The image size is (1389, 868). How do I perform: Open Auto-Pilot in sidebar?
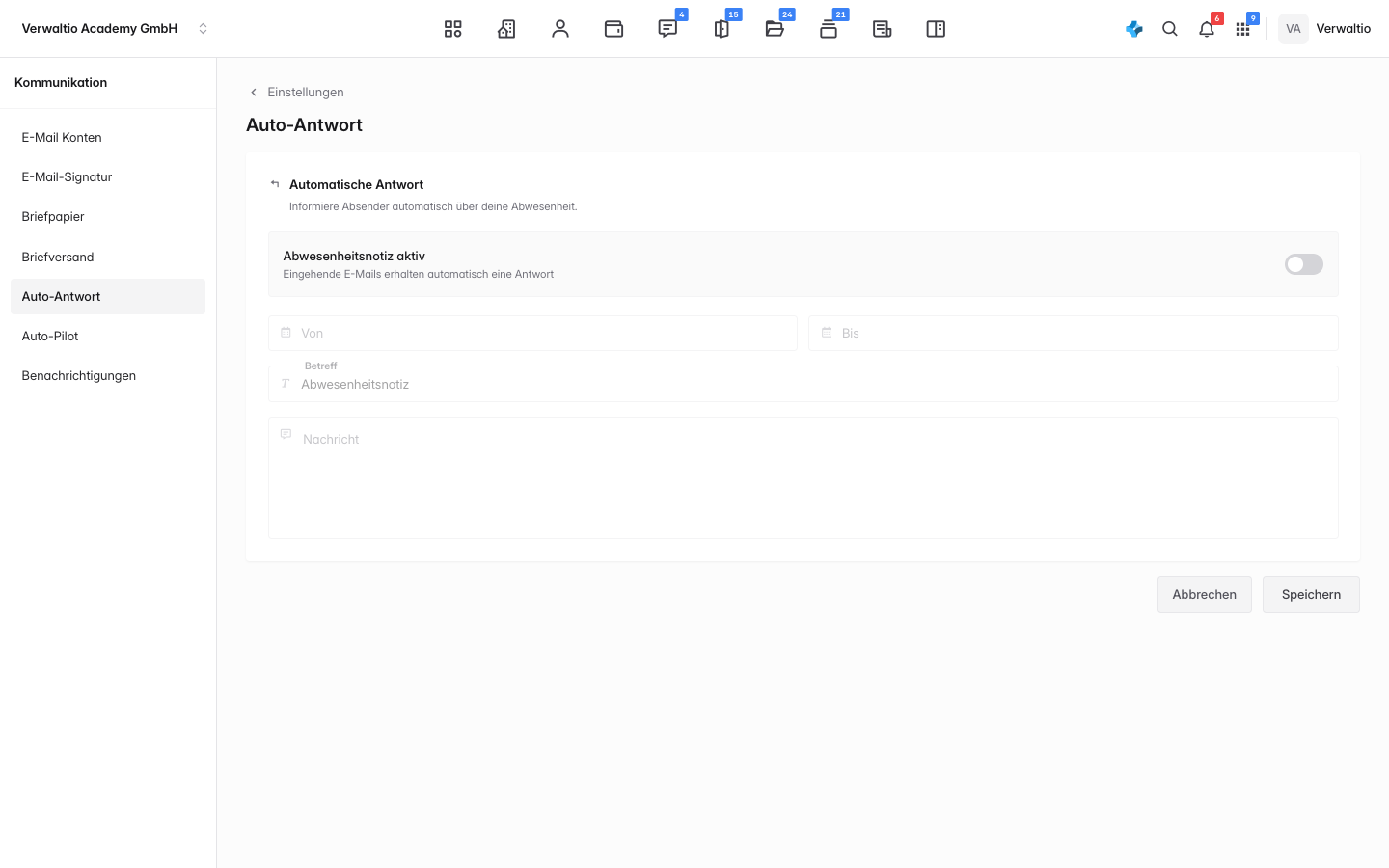click(108, 336)
